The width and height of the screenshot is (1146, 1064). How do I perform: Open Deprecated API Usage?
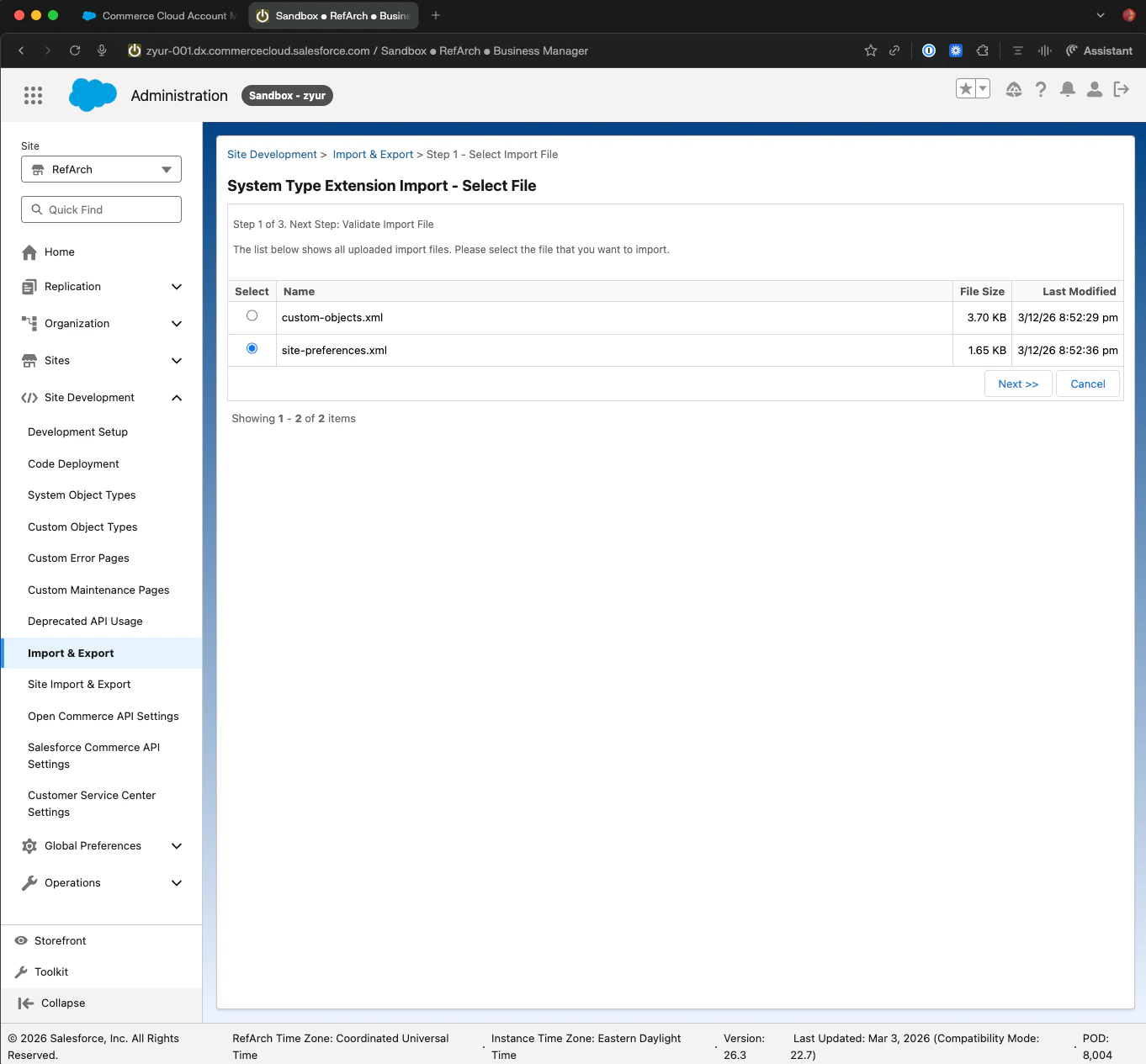coord(85,622)
